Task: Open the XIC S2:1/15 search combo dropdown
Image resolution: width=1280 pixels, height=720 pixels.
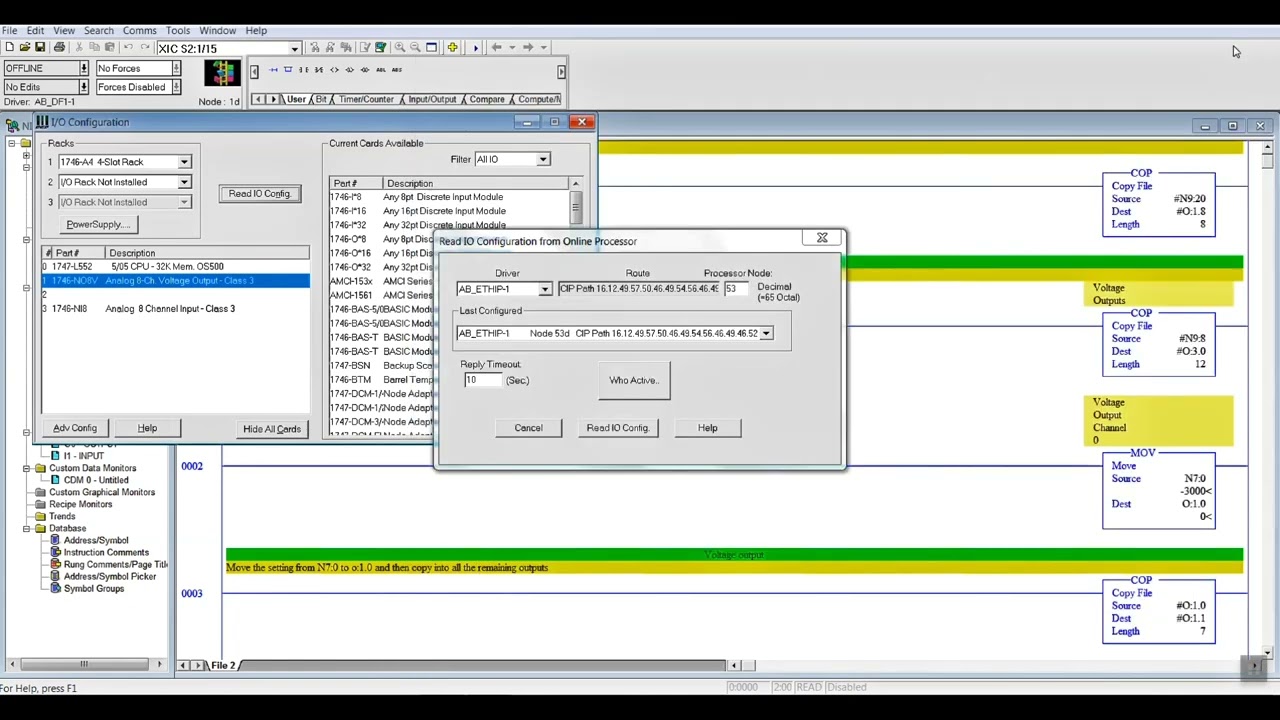Action: click(295, 48)
